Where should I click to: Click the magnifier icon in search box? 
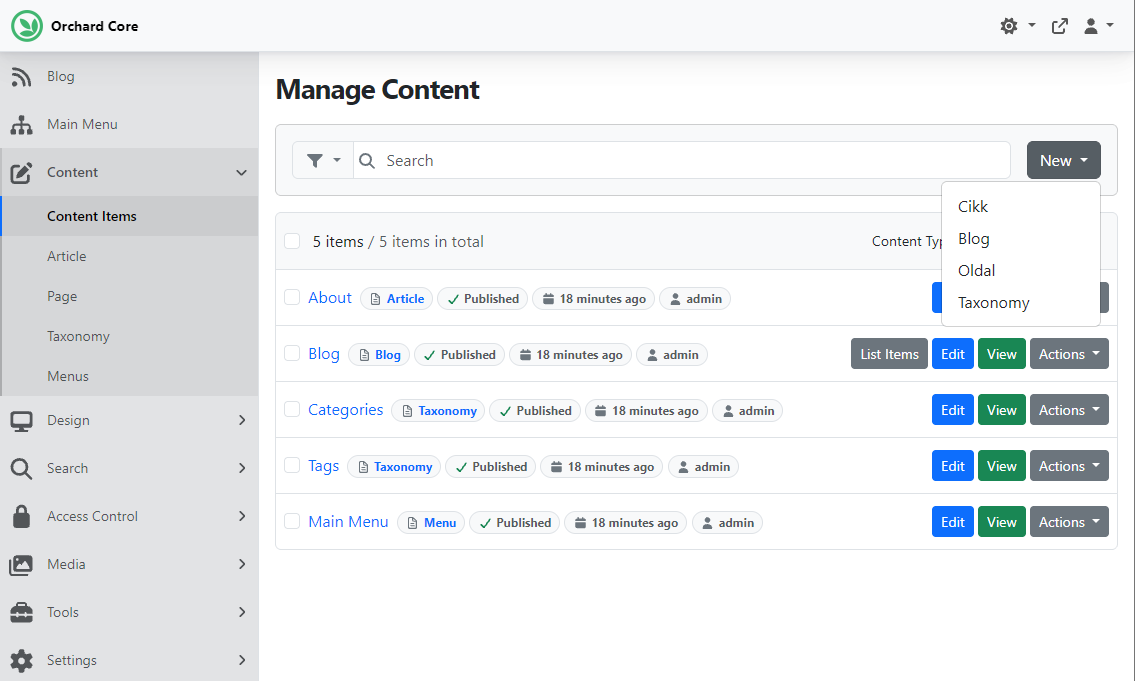[367, 161]
